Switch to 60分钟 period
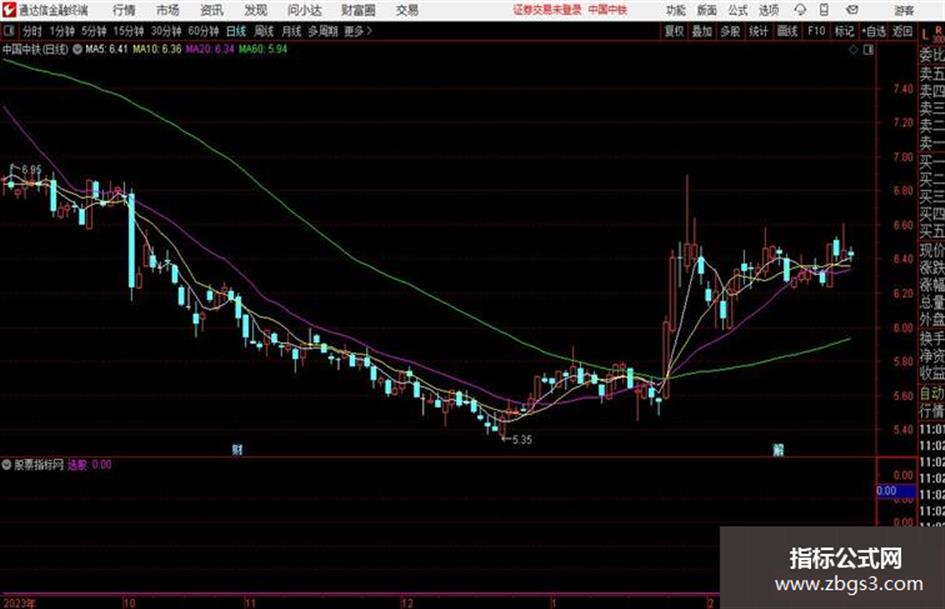 pos(203,31)
